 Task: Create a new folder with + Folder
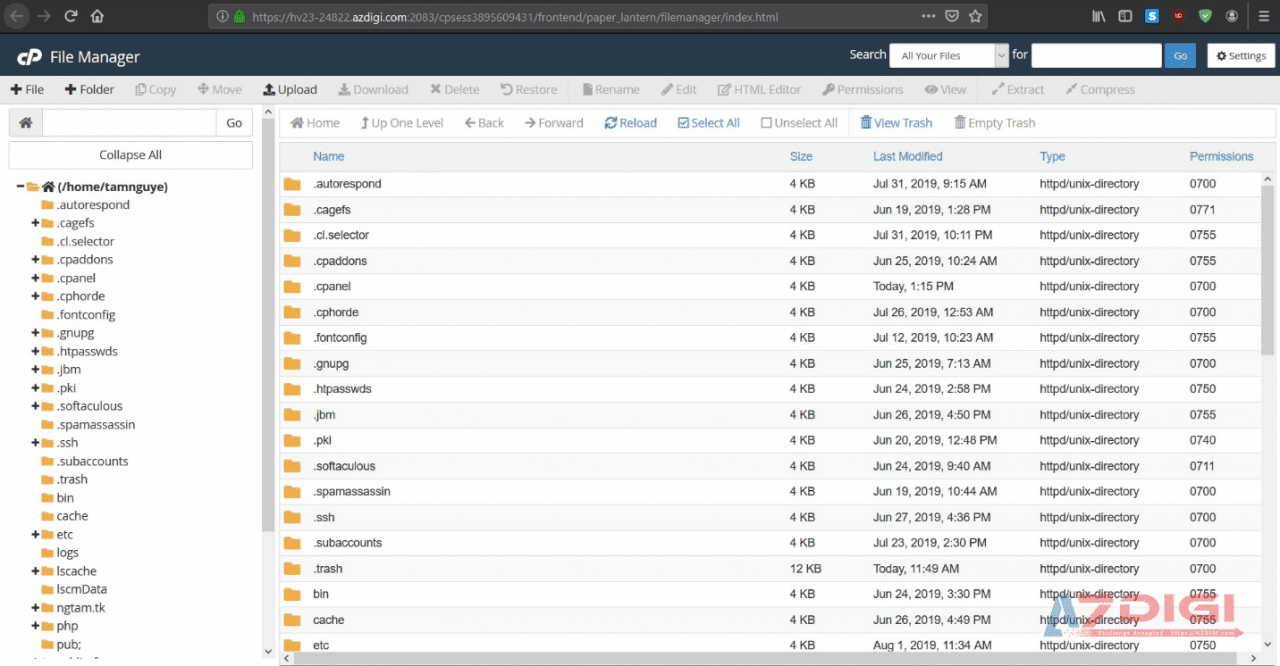pos(89,90)
